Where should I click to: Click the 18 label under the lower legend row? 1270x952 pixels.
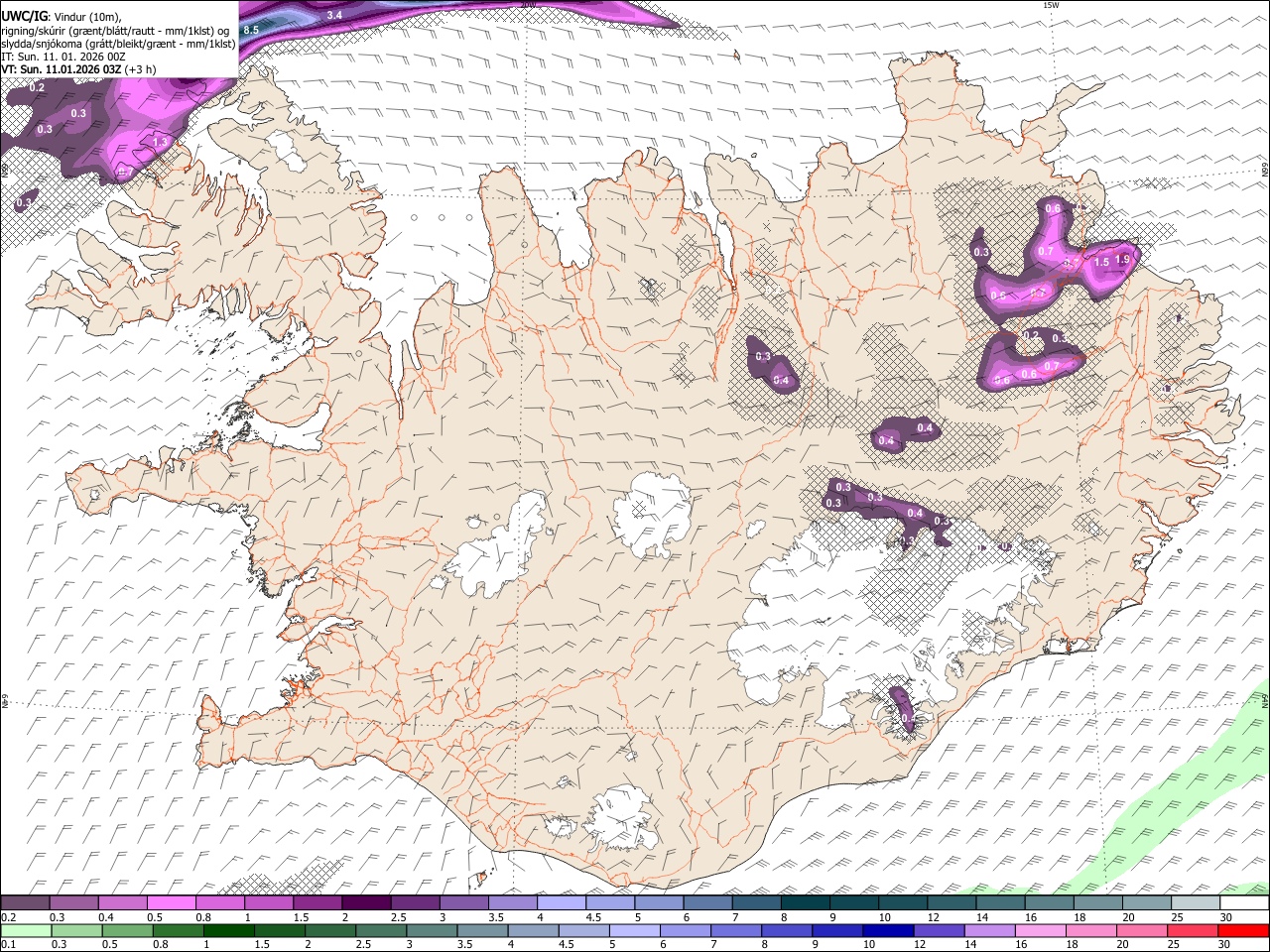(1073, 944)
